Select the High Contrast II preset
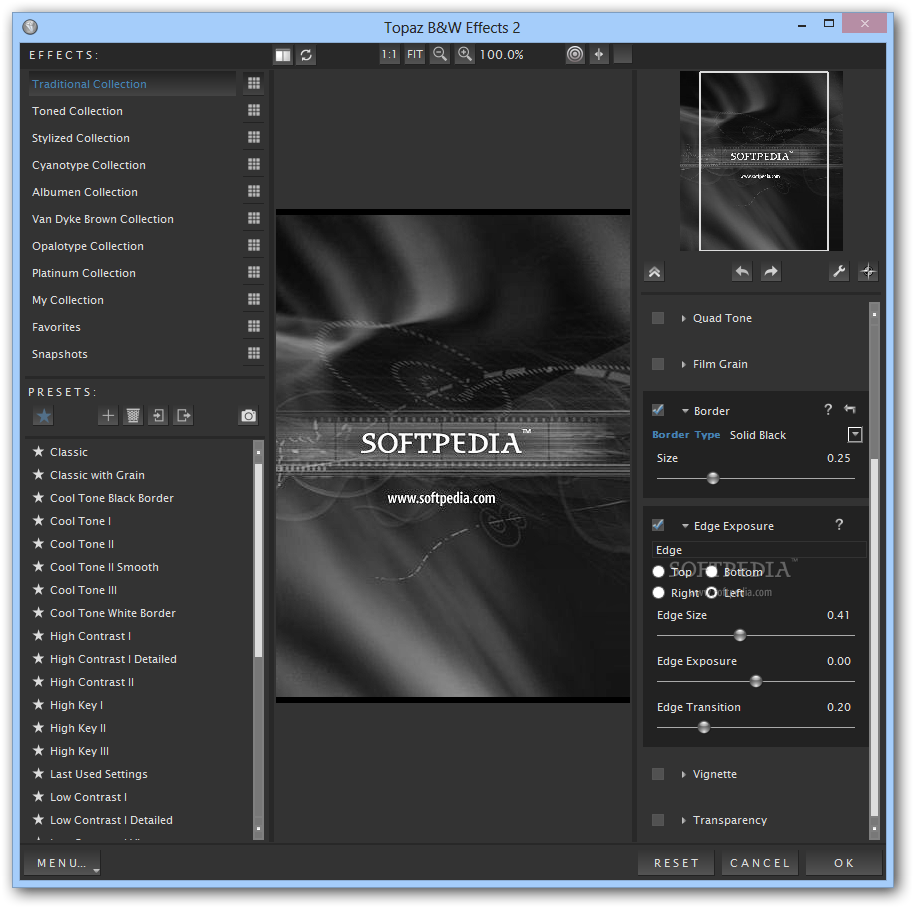 92,682
